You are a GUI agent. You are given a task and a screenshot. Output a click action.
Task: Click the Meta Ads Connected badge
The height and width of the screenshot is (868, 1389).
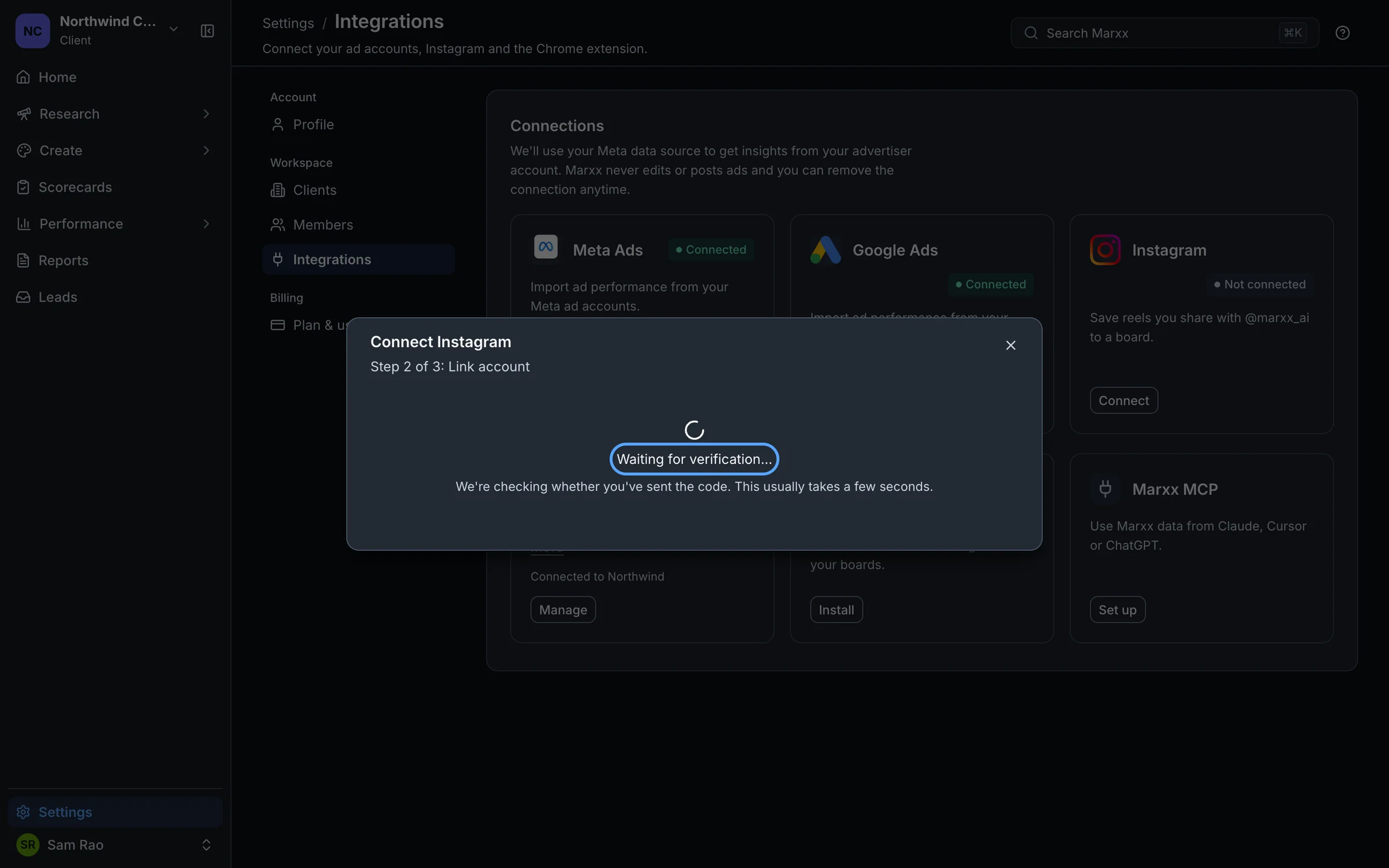click(x=711, y=250)
